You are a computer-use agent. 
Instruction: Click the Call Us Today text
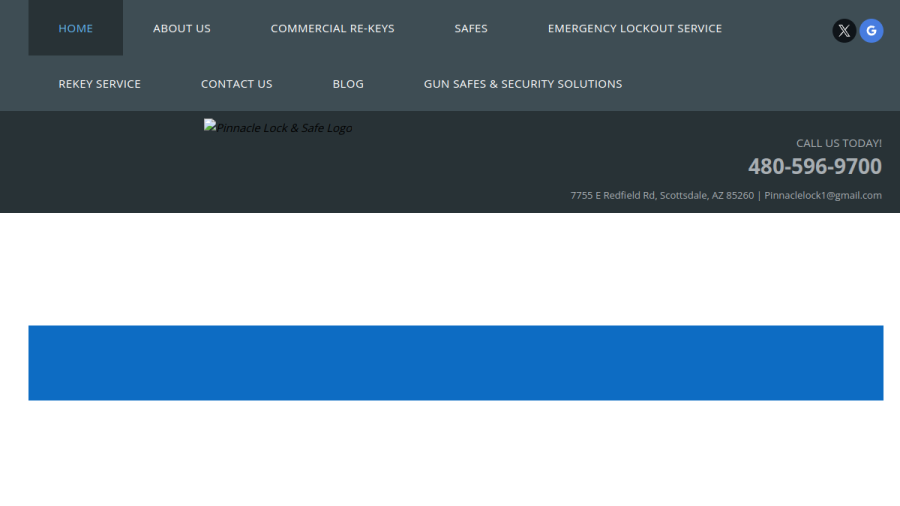point(839,143)
